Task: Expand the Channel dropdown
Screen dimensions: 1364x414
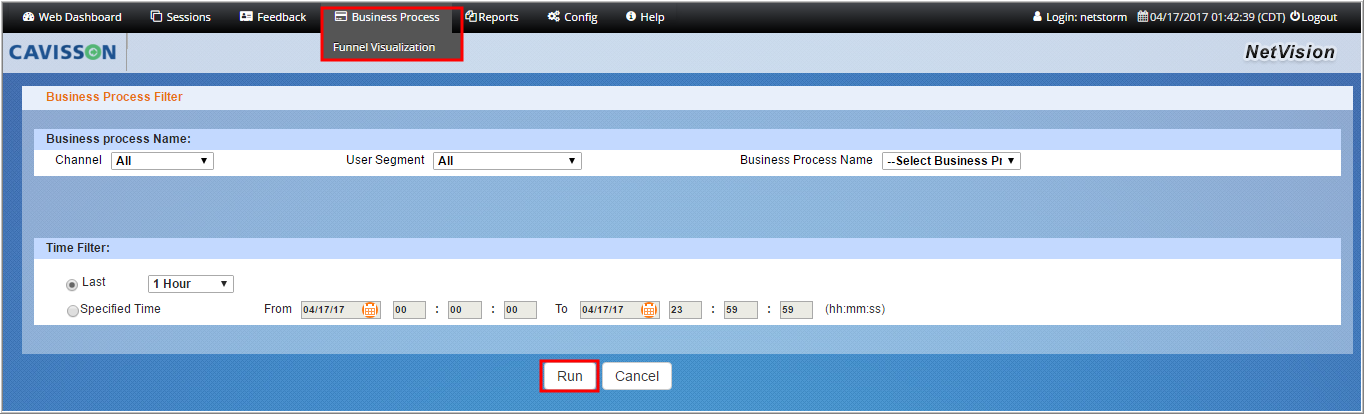Action: click(x=162, y=161)
